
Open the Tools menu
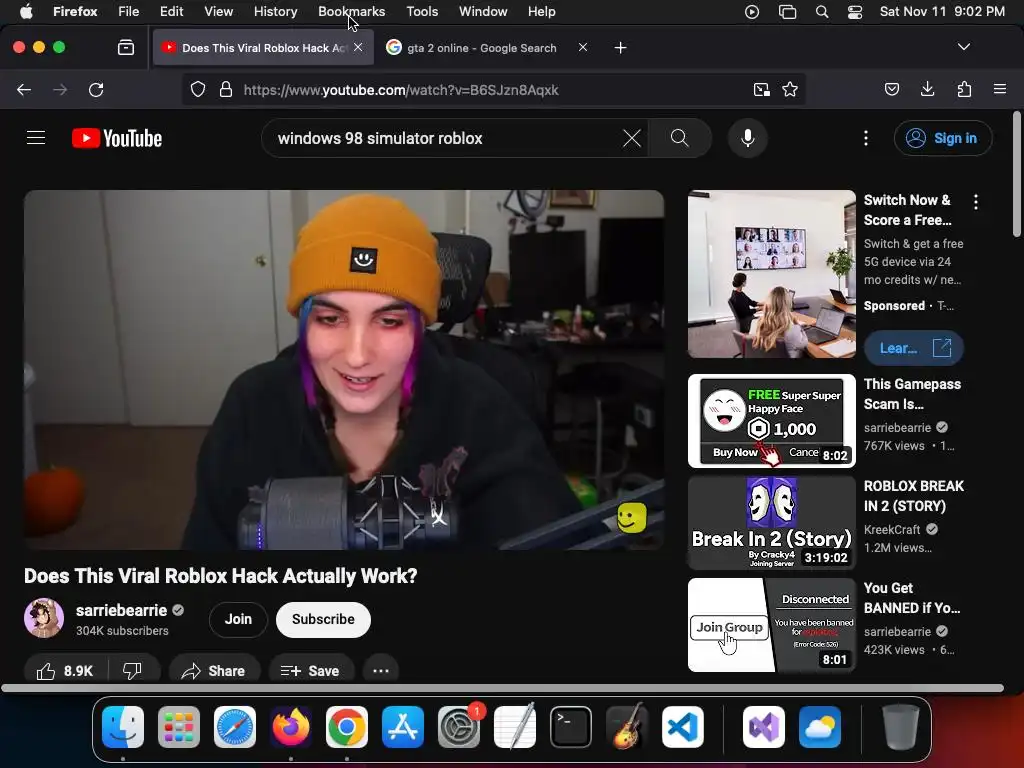pos(422,12)
